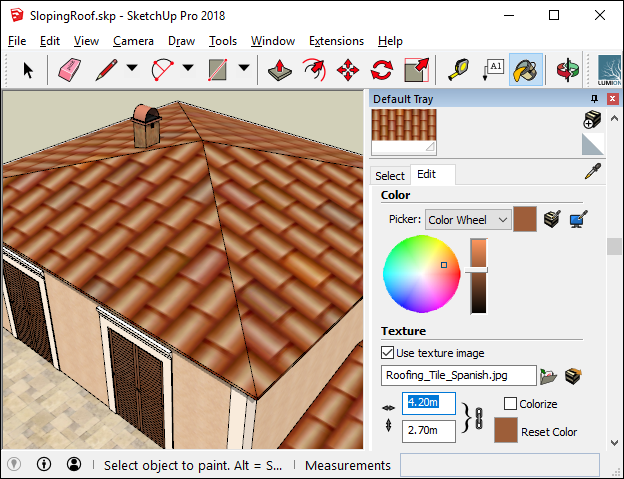
Task: Pick the Tape Measure tool
Action: [457, 69]
